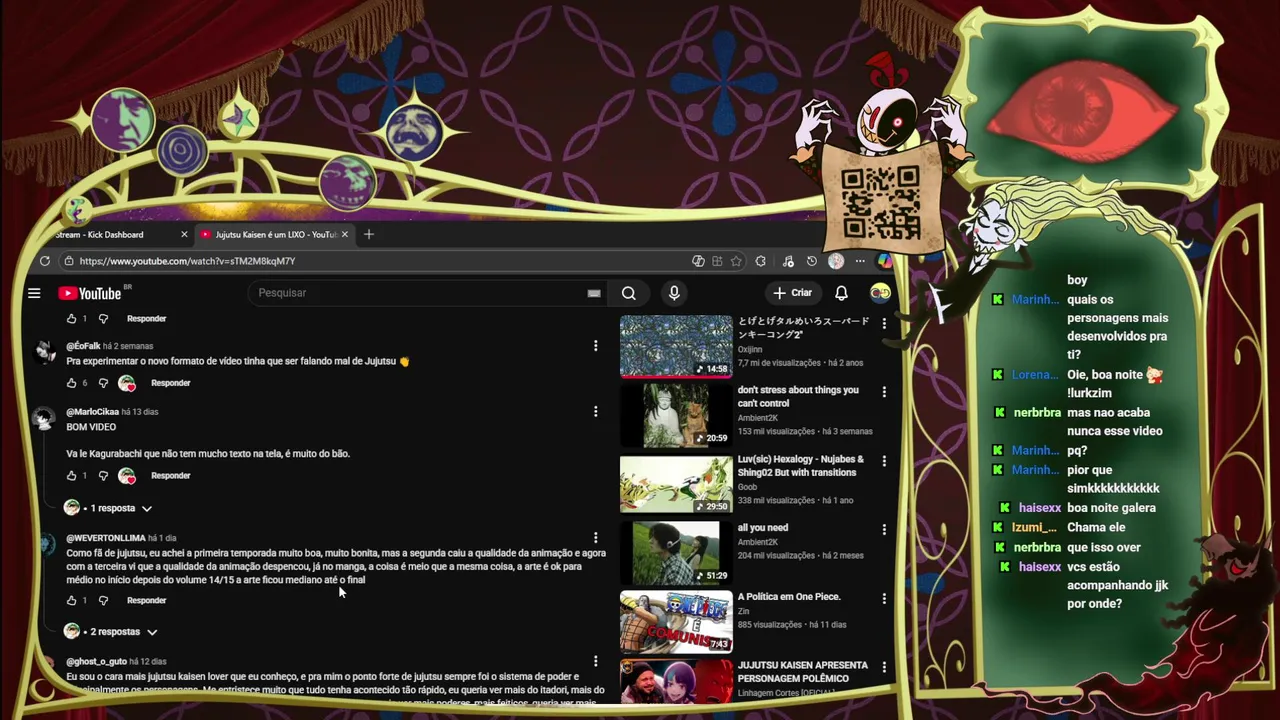The height and width of the screenshot is (720, 1280).
Task: Open comment options for @MarloCikaa comment
Action: [x=595, y=412]
